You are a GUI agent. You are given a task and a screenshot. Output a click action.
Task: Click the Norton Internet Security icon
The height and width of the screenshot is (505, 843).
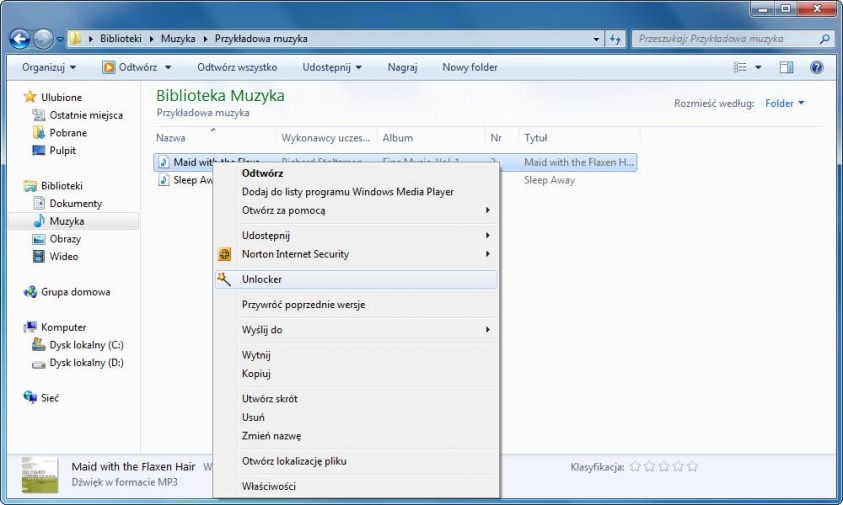(225, 254)
